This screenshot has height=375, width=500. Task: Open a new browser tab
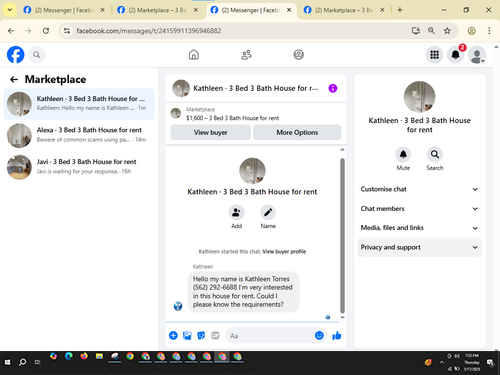(400, 10)
